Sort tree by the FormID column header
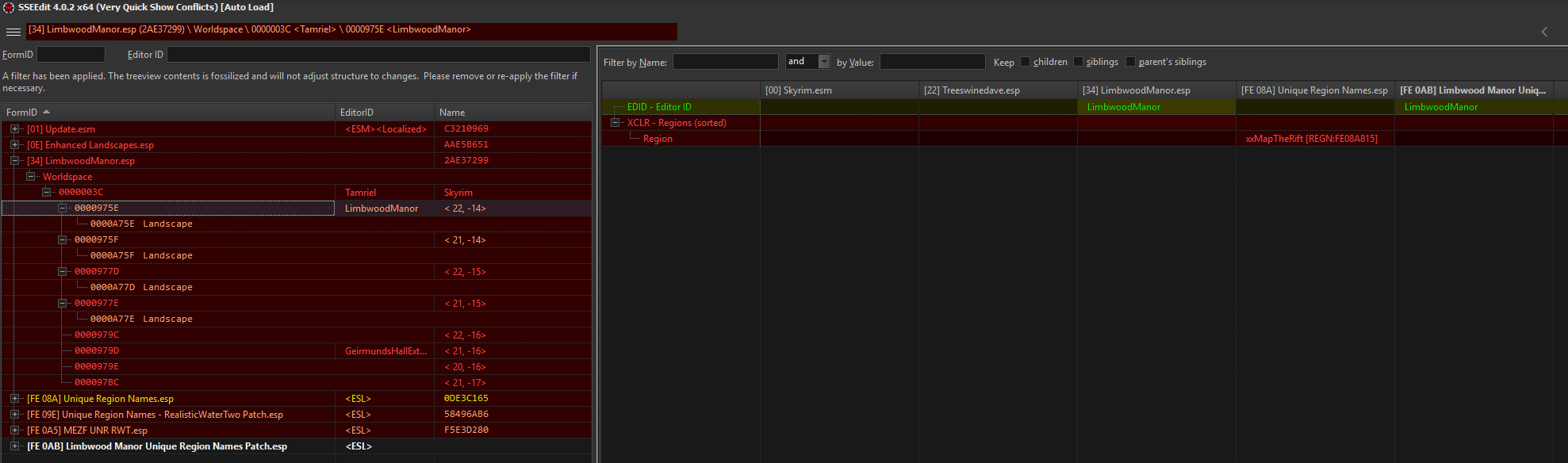 (168, 113)
